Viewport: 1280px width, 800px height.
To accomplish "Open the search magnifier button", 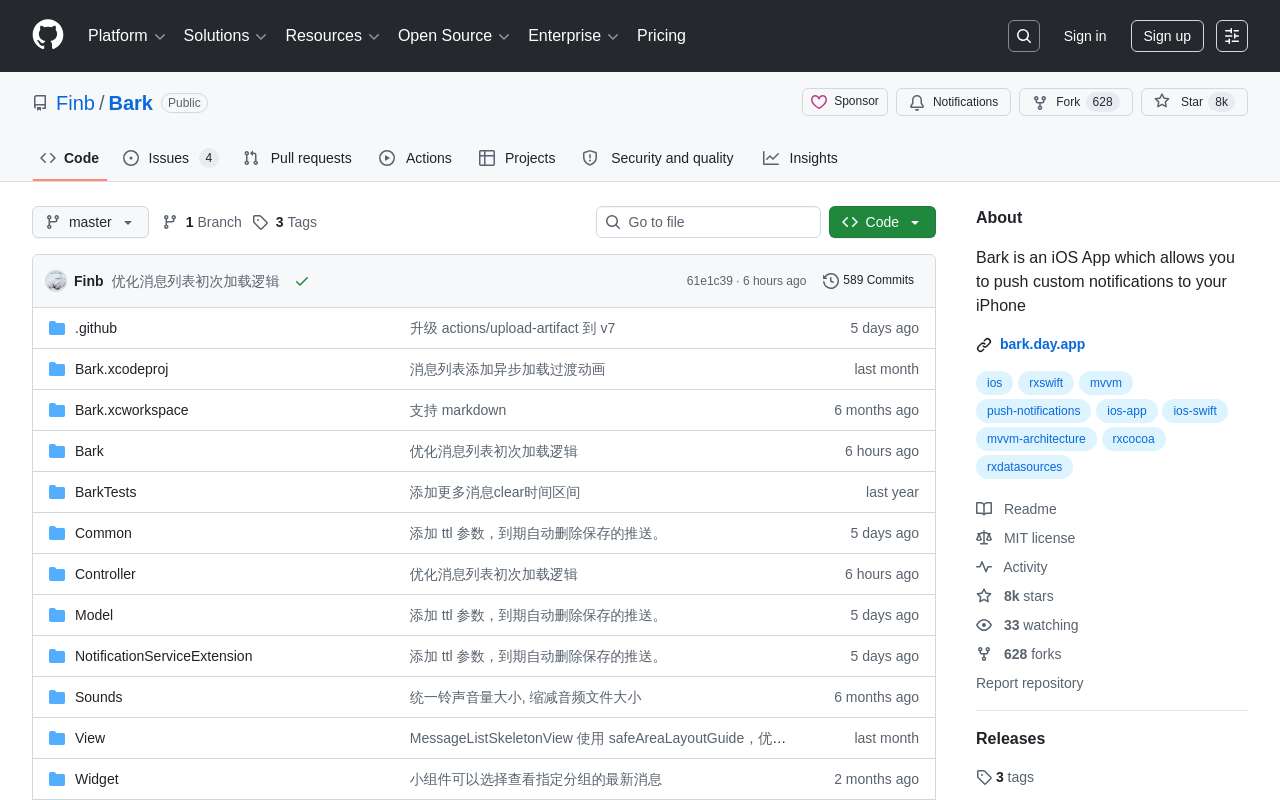I will click(1024, 36).
